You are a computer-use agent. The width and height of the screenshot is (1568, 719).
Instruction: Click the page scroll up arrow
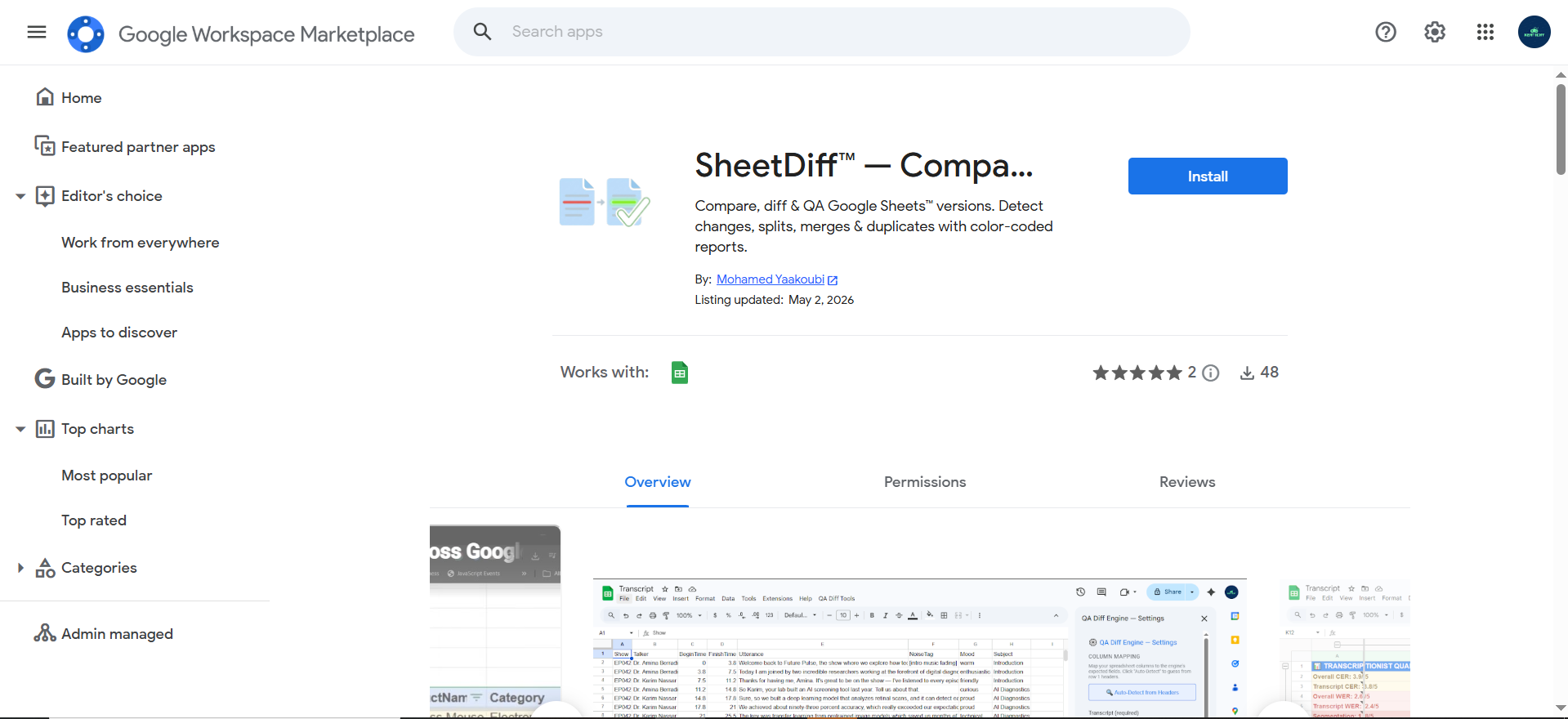(x=1561, y=75)
